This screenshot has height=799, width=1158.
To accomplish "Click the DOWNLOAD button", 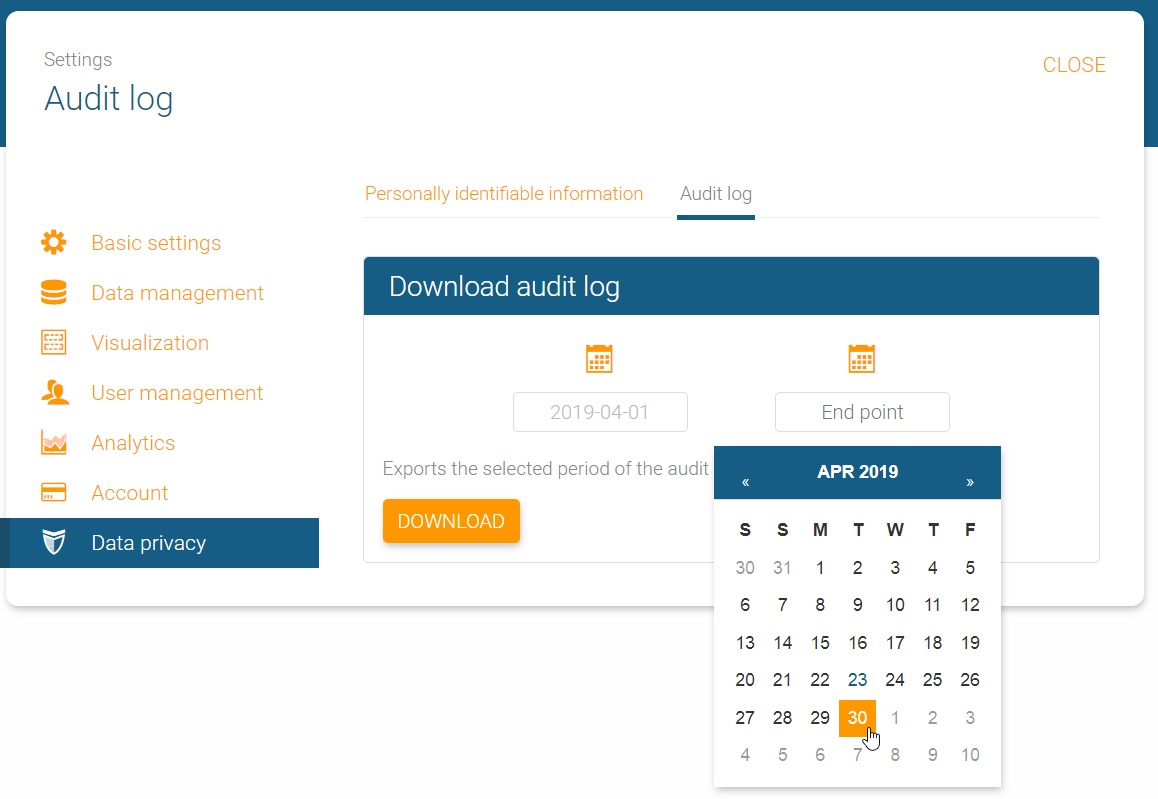I will pos(451,521).
